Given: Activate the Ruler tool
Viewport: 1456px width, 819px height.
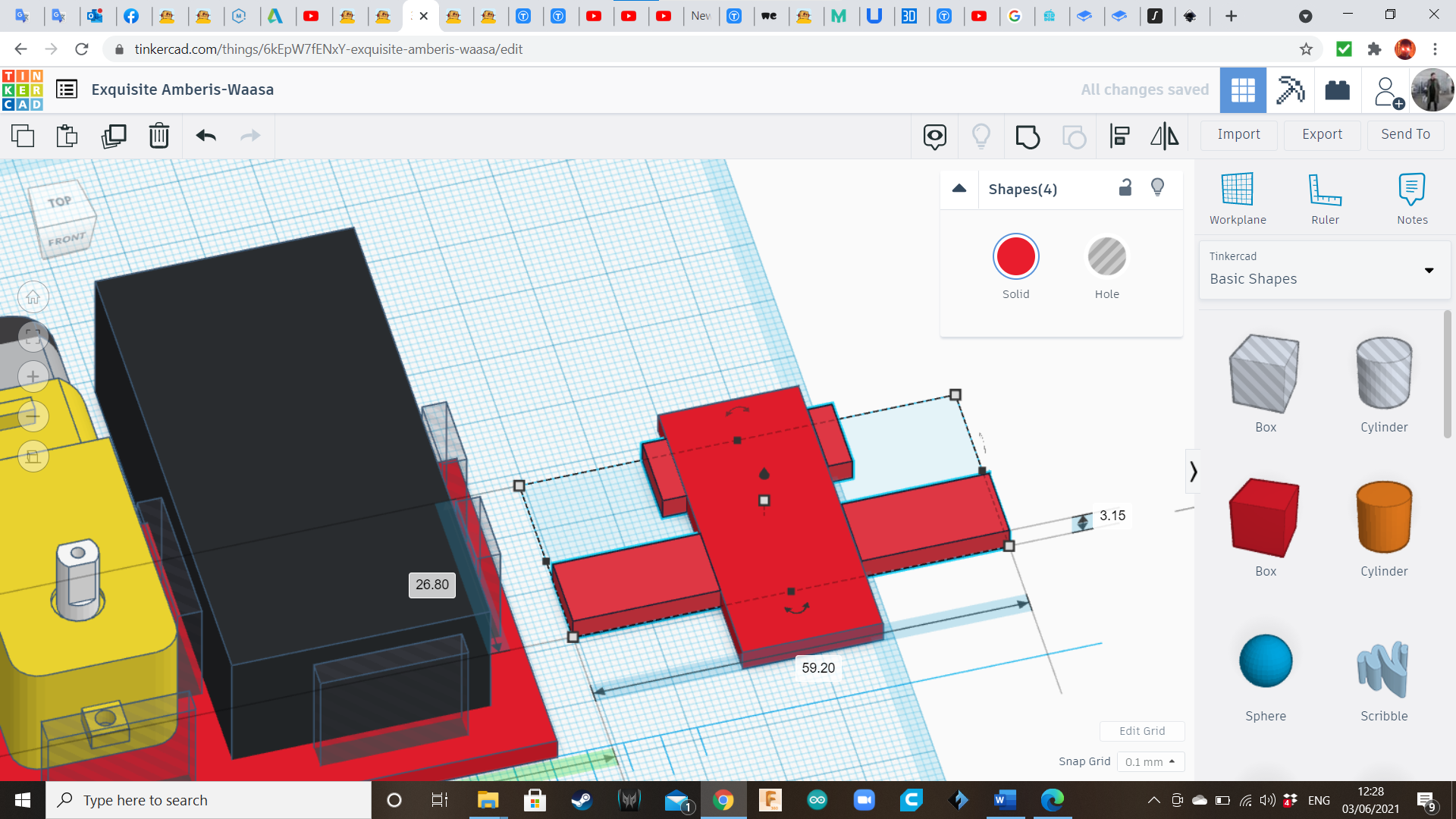Looking at the screenshot, I should (1325, 198).
